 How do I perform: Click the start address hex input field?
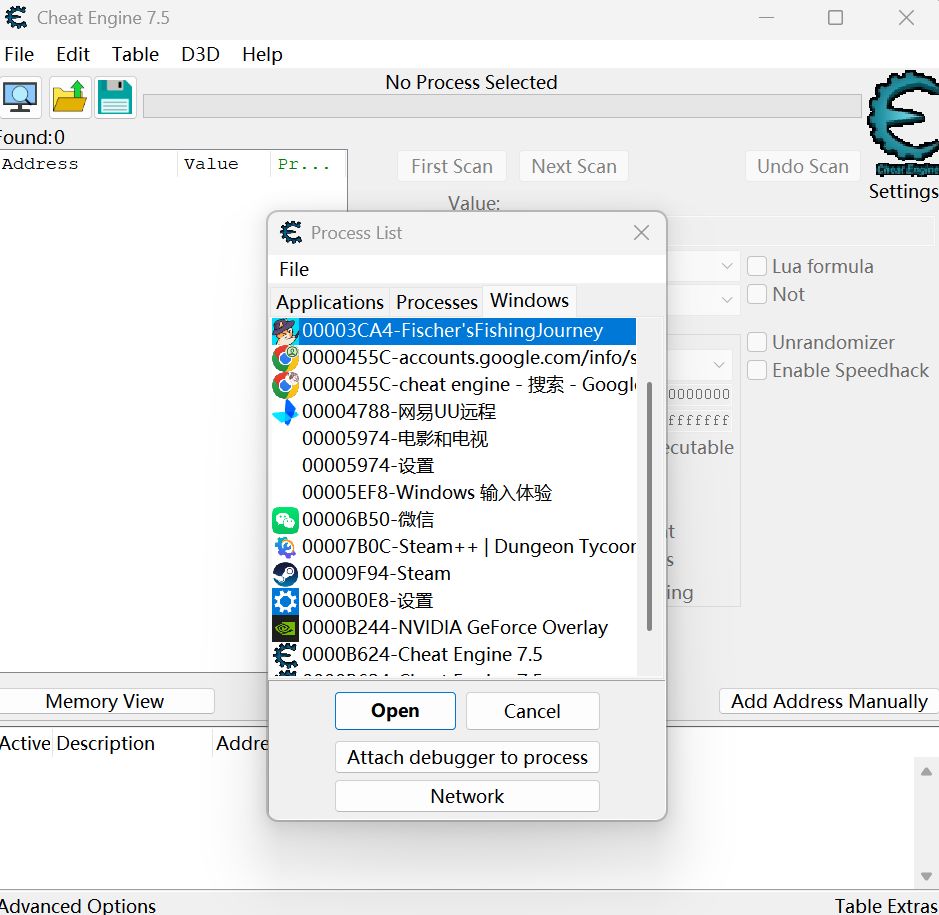[x=699, y=394]
